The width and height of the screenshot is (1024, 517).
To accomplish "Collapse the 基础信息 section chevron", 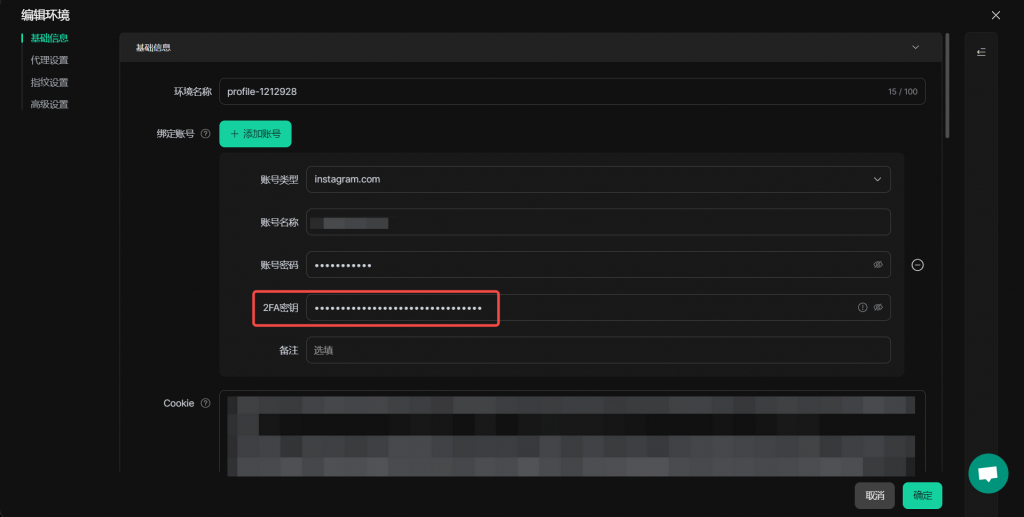I will 915,47.
